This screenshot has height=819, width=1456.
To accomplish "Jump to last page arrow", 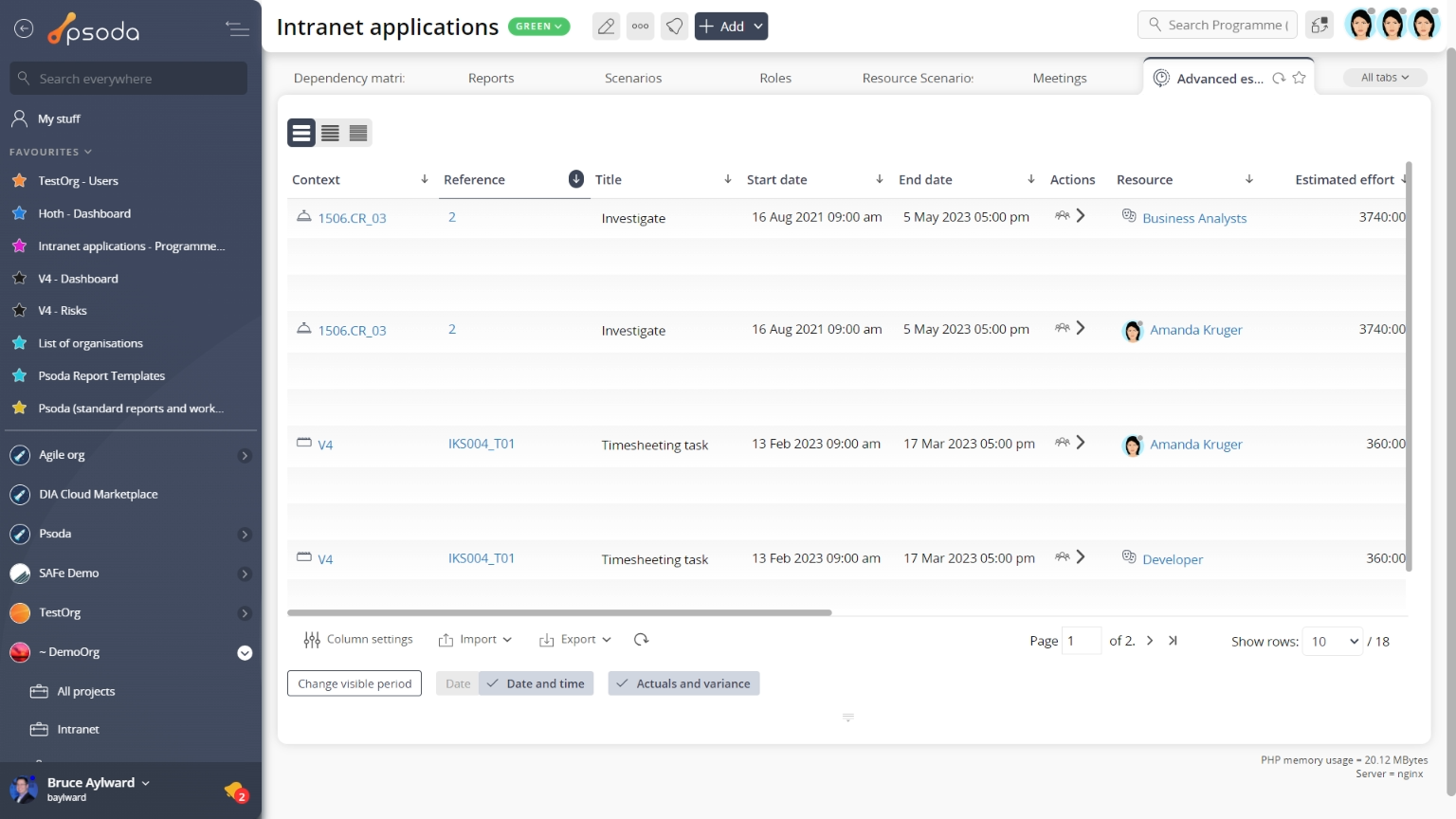I will pos(1173,641).
